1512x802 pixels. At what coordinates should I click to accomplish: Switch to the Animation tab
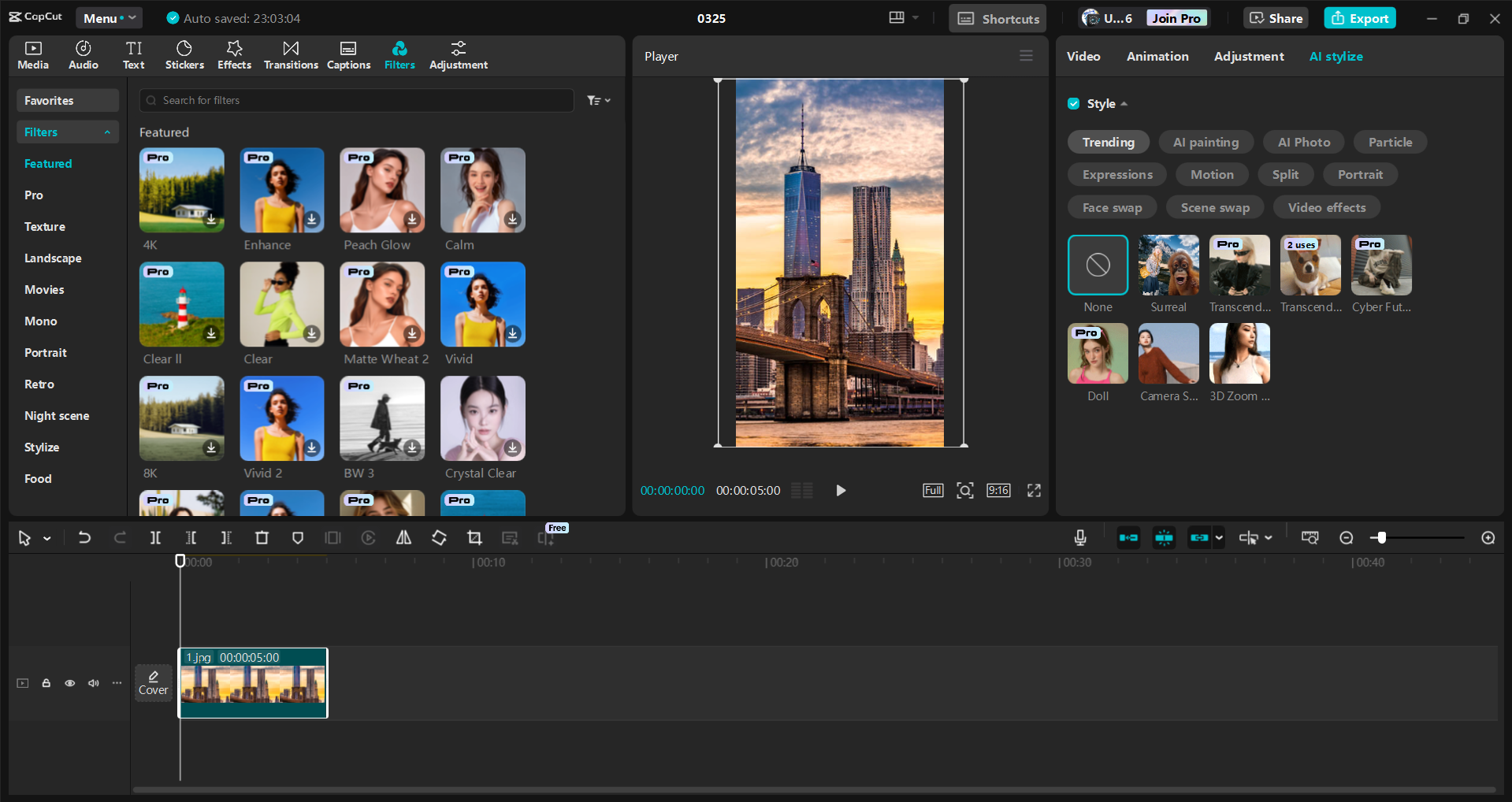(x=1156, y=56)
